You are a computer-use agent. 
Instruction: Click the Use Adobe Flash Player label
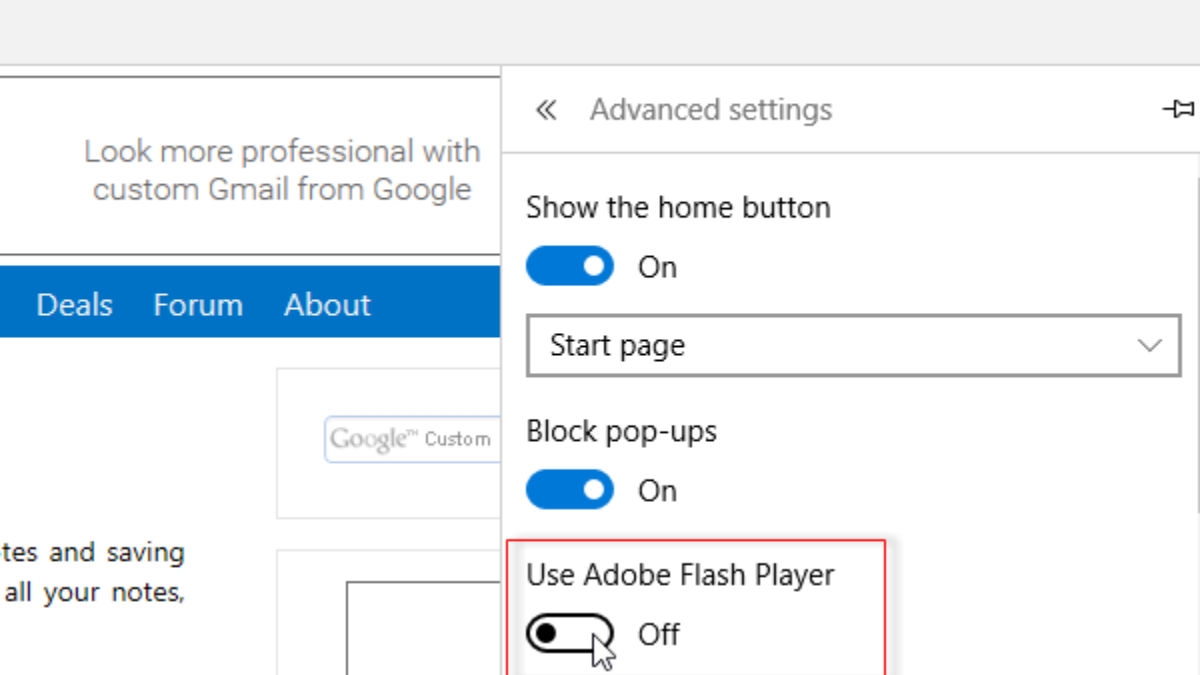pyautogui.click(x=680, y=575)
